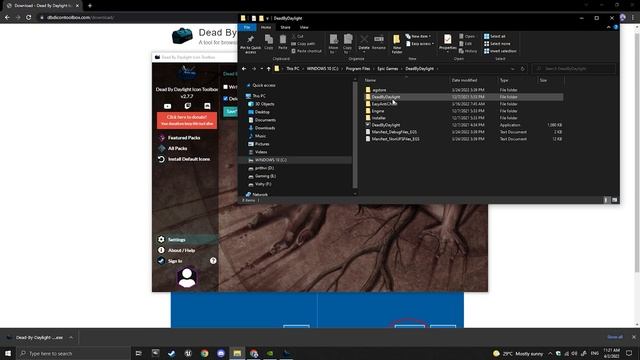Click the Copy to ribbon icon
Image resolution: width=640 pixels, height=360 pixels.
[348, 44]
